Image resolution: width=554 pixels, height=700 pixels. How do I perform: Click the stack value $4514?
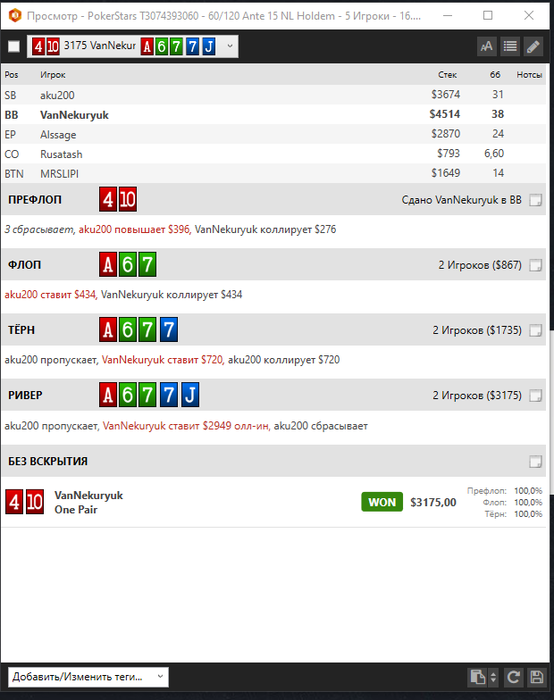[x=445, y=114]
